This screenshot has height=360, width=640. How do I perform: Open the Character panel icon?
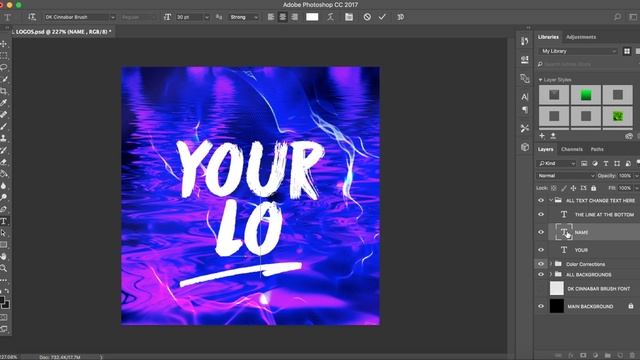[x=525, y=97]
